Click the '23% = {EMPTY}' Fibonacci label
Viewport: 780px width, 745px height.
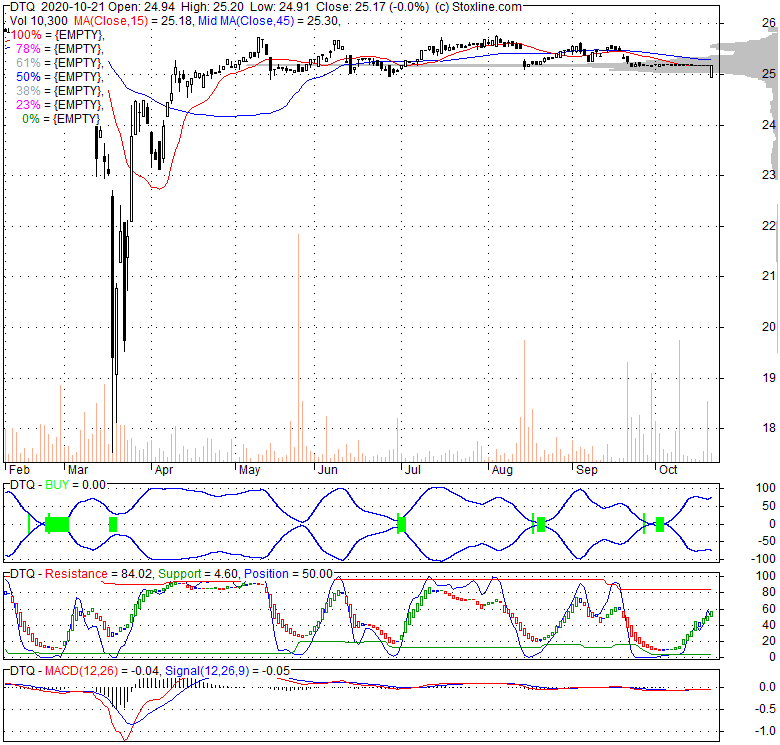60,104
